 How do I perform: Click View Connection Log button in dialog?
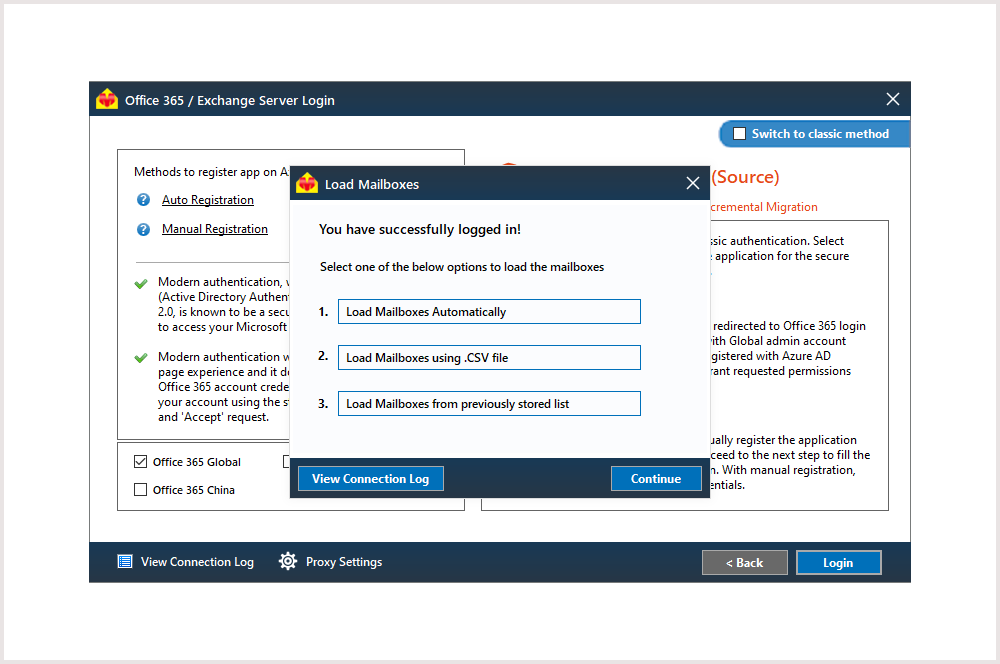coord(371,479)
